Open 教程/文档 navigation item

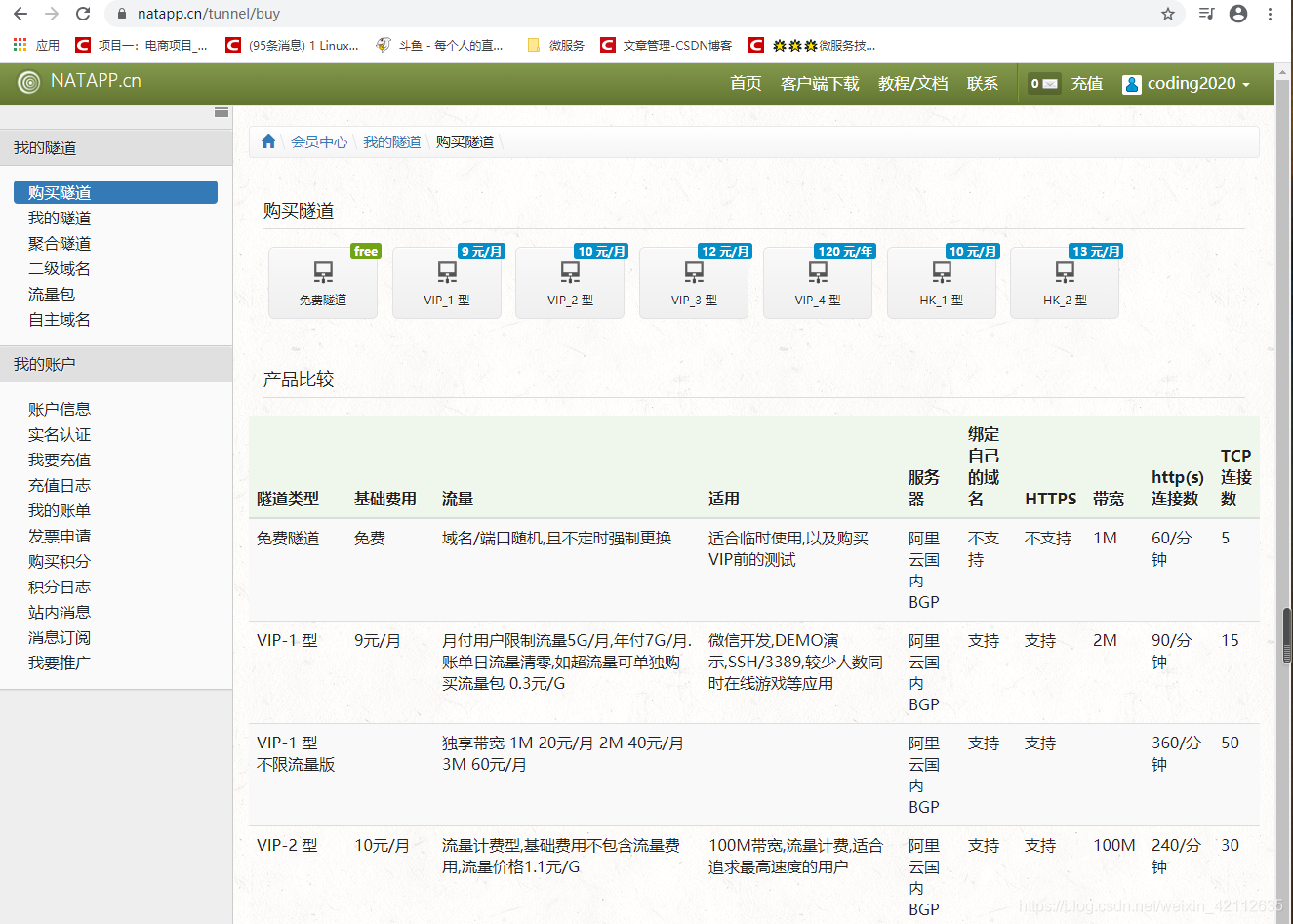[x=912, y=84]
